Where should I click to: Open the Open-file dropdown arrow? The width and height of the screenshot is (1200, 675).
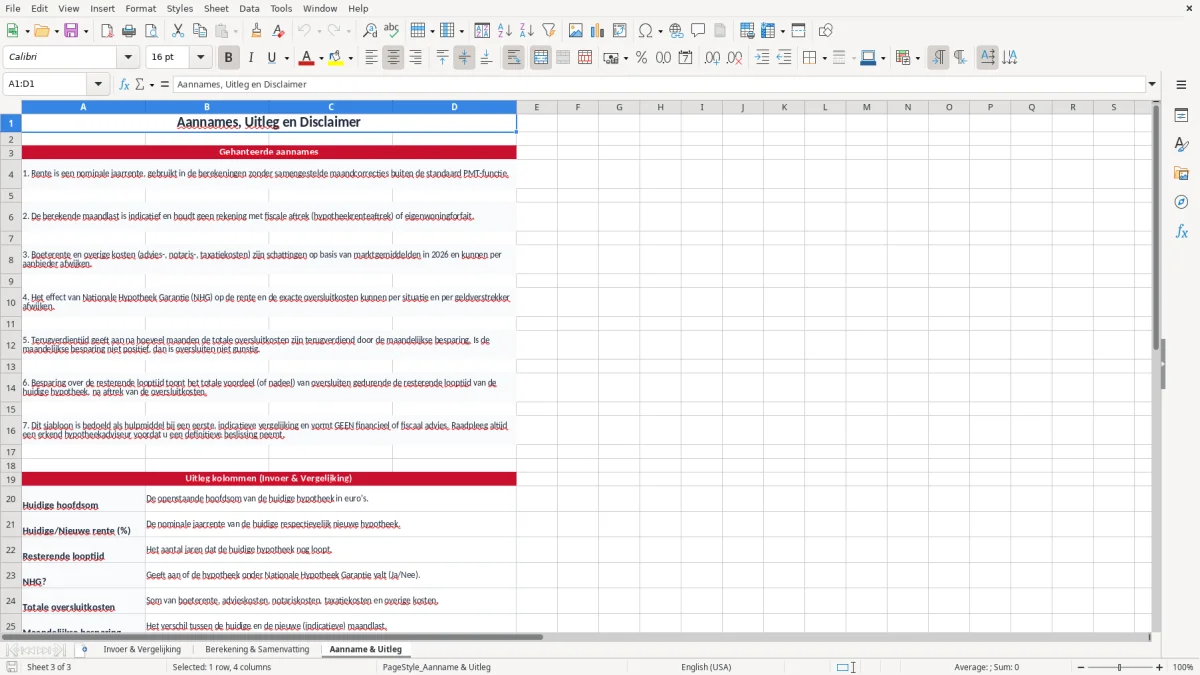55,31
